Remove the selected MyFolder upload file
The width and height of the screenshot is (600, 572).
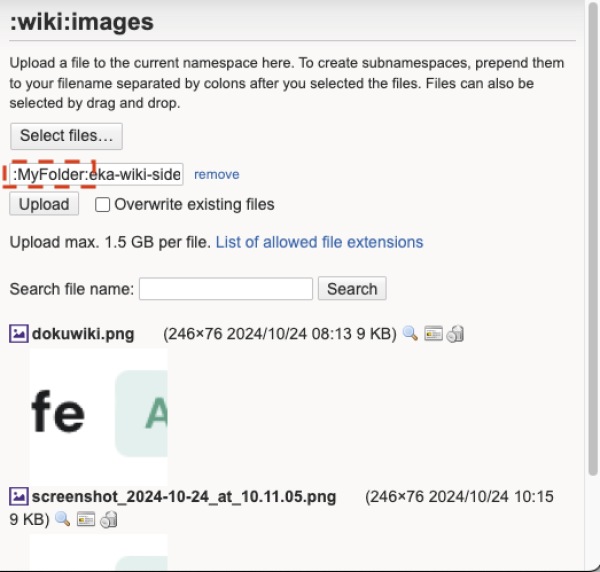tap(216, 174)
